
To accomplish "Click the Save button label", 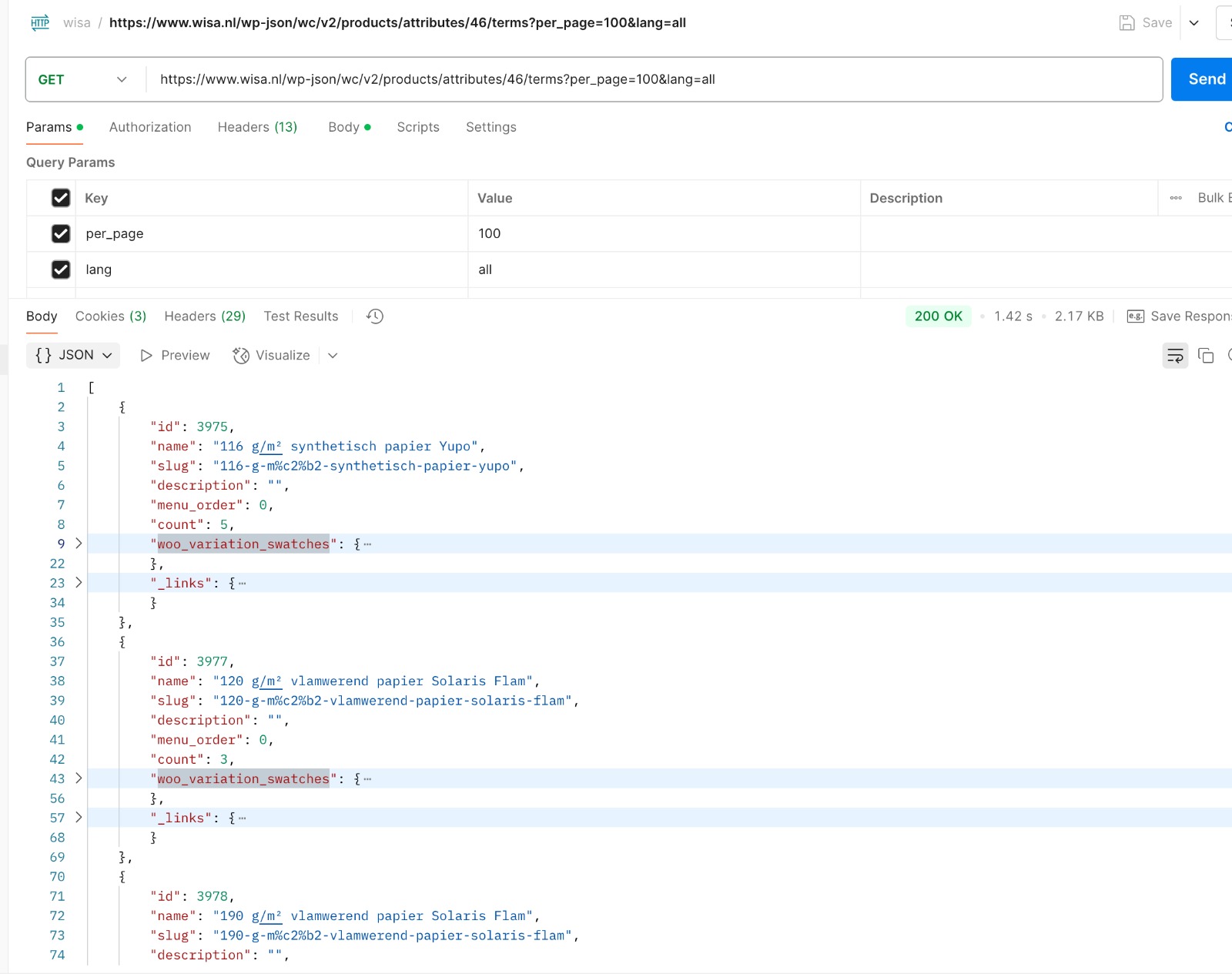I will point(1157,22).
